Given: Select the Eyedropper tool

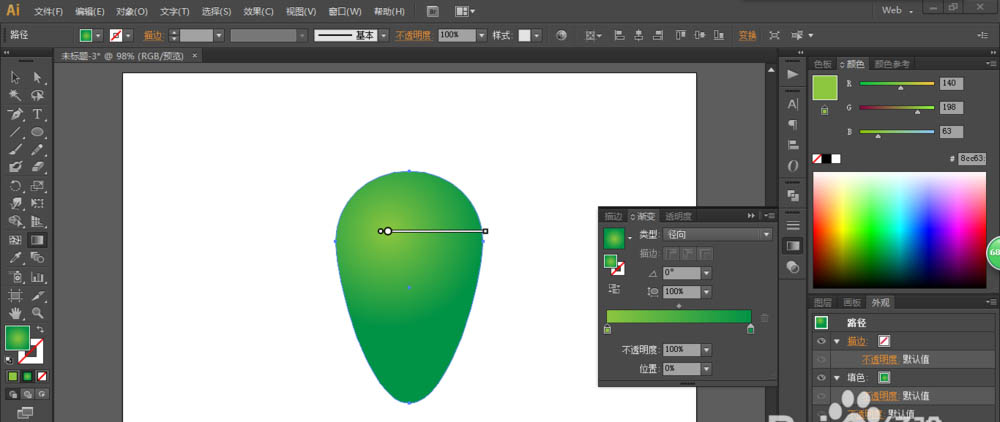Looking at the screenshot, I should tap(15, 258).
